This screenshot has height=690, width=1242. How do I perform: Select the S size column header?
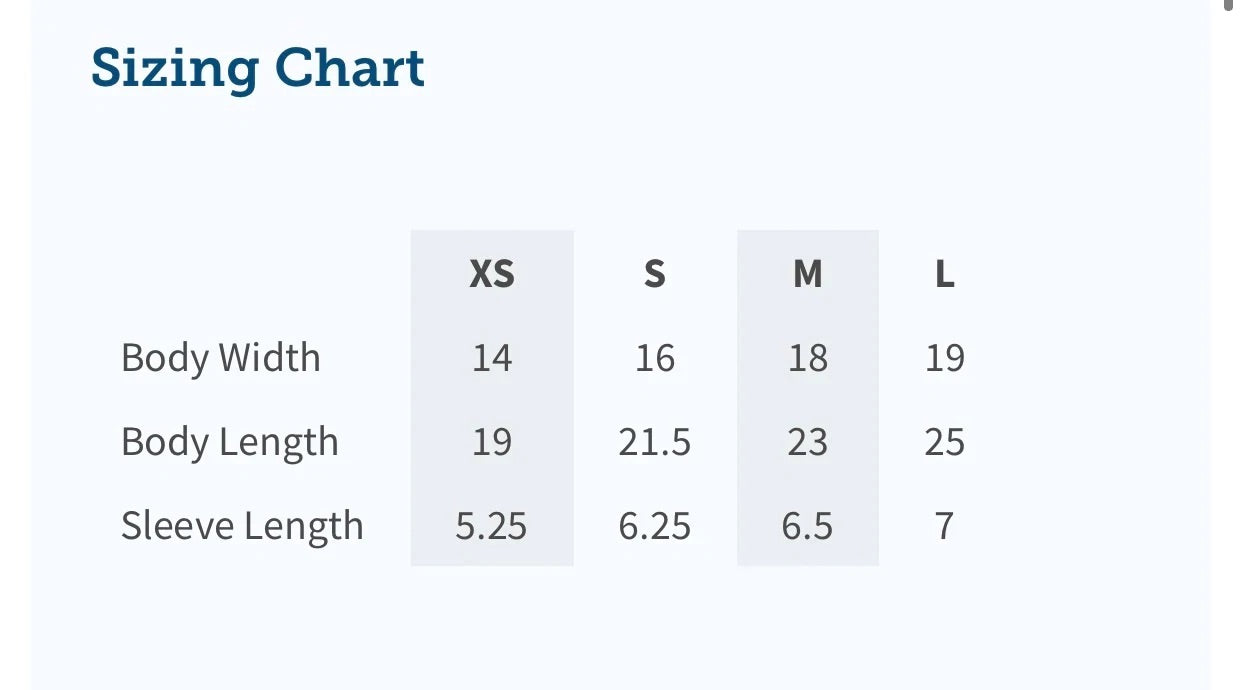[655, 273]
